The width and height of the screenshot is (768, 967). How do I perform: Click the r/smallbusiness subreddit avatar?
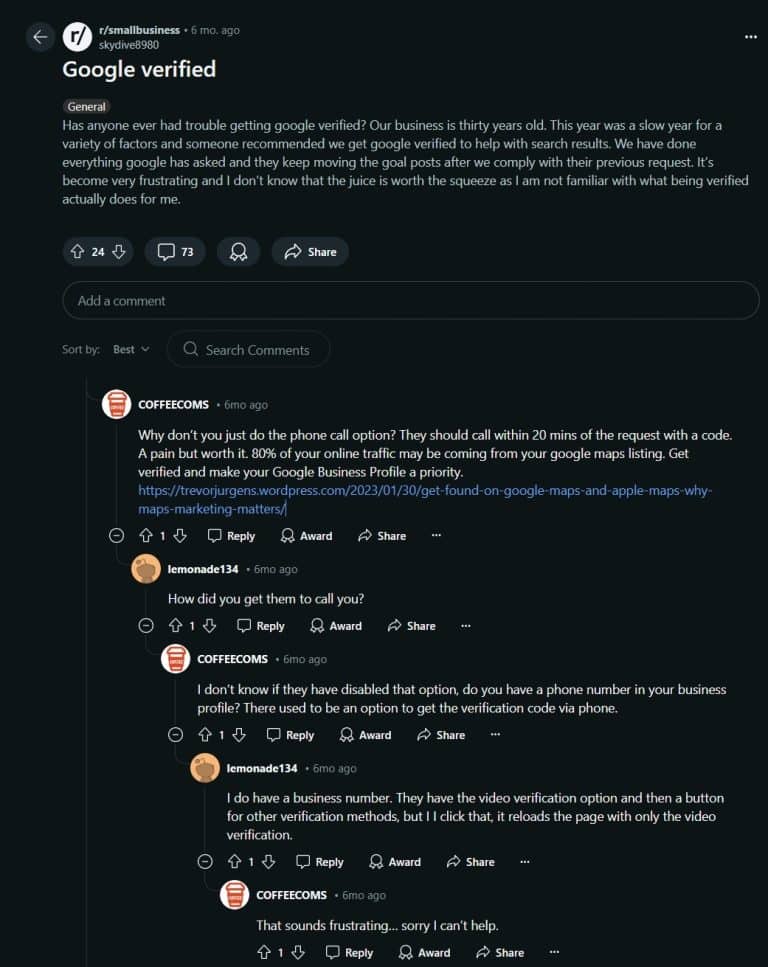[77, 37]
